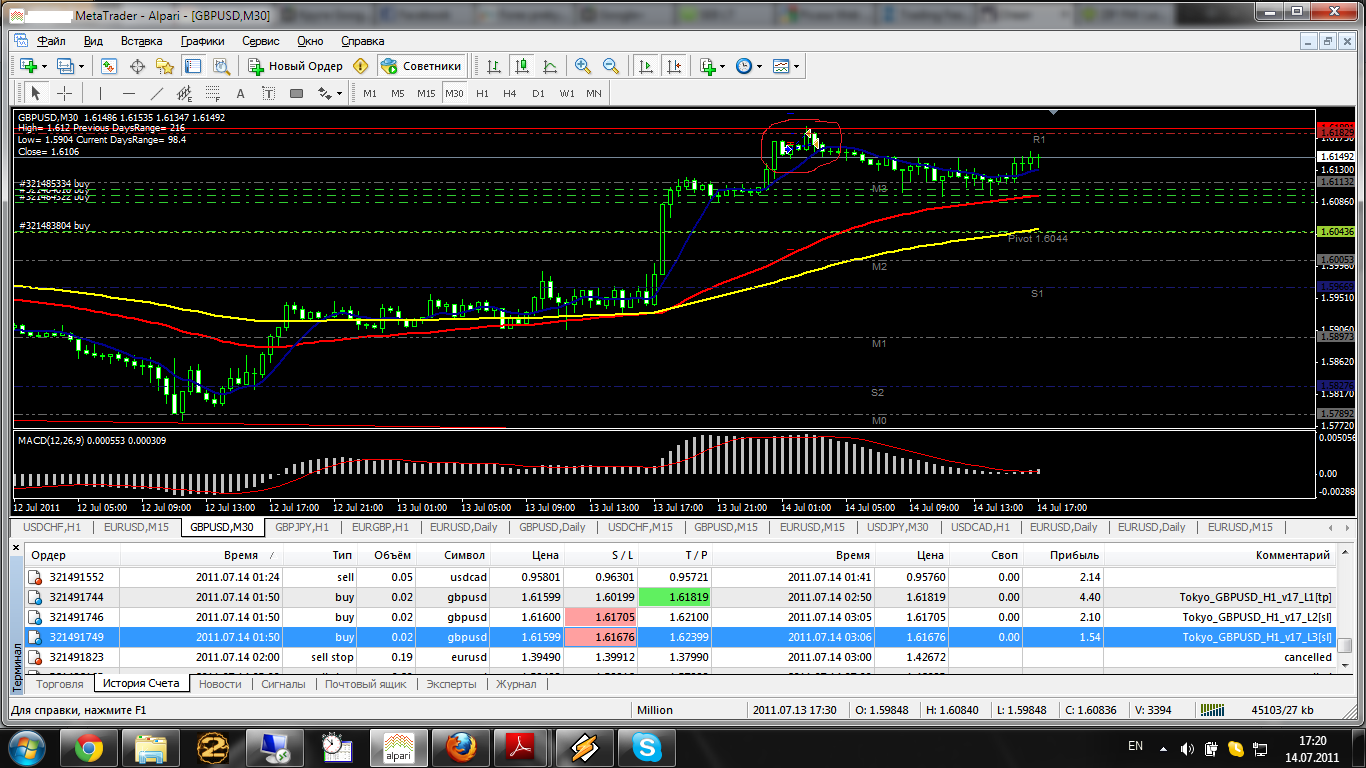Screen dimensions: 1366x768
Task: Select the vertical line drawing tool
Action: coord(100,93)
